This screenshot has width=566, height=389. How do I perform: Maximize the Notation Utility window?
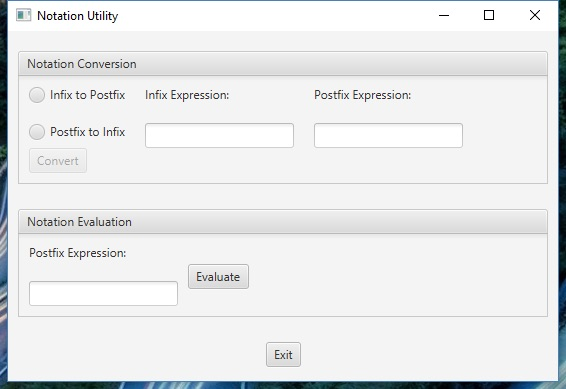(x=489, y=16)
